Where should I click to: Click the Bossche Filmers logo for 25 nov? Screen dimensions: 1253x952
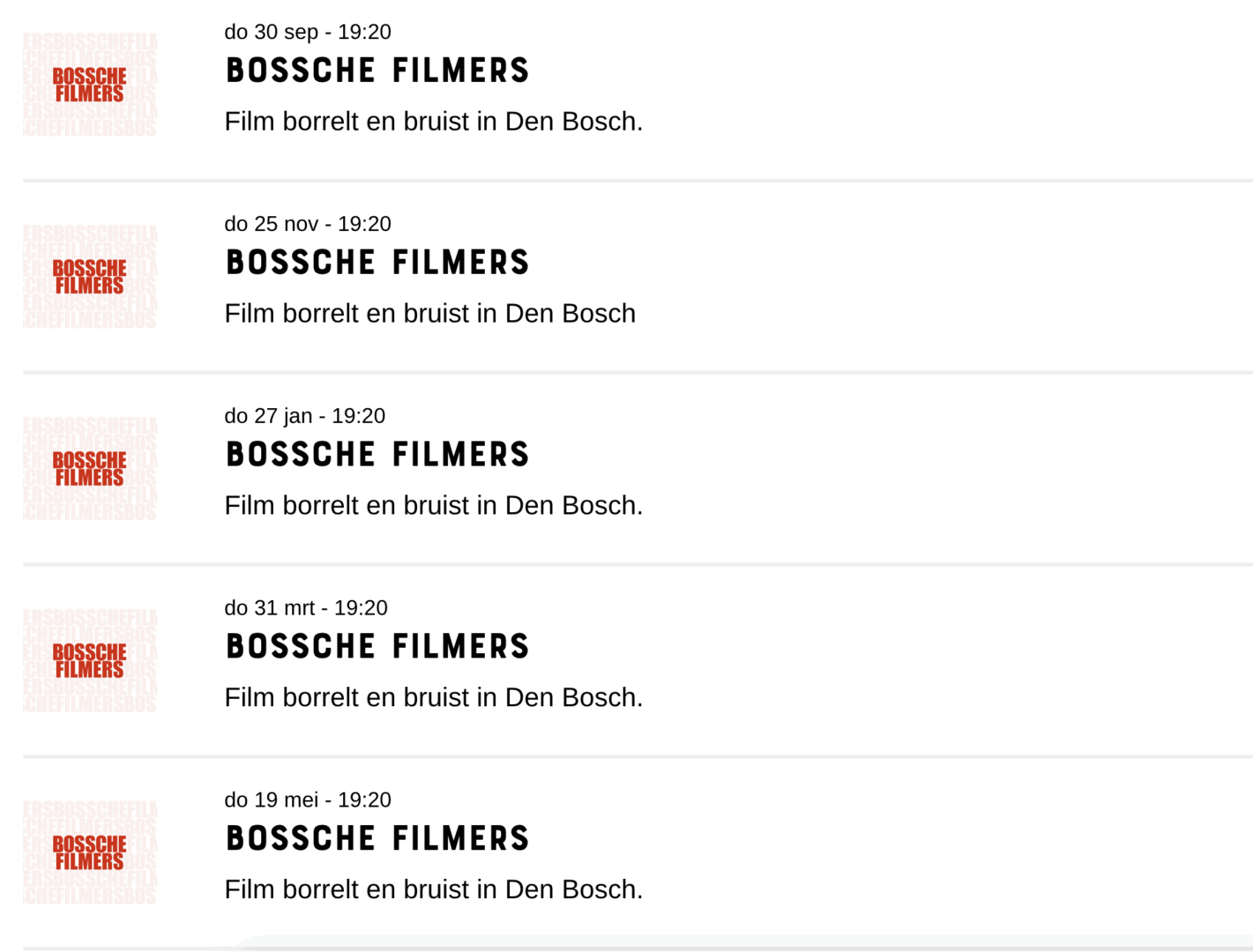click(90, 277)
